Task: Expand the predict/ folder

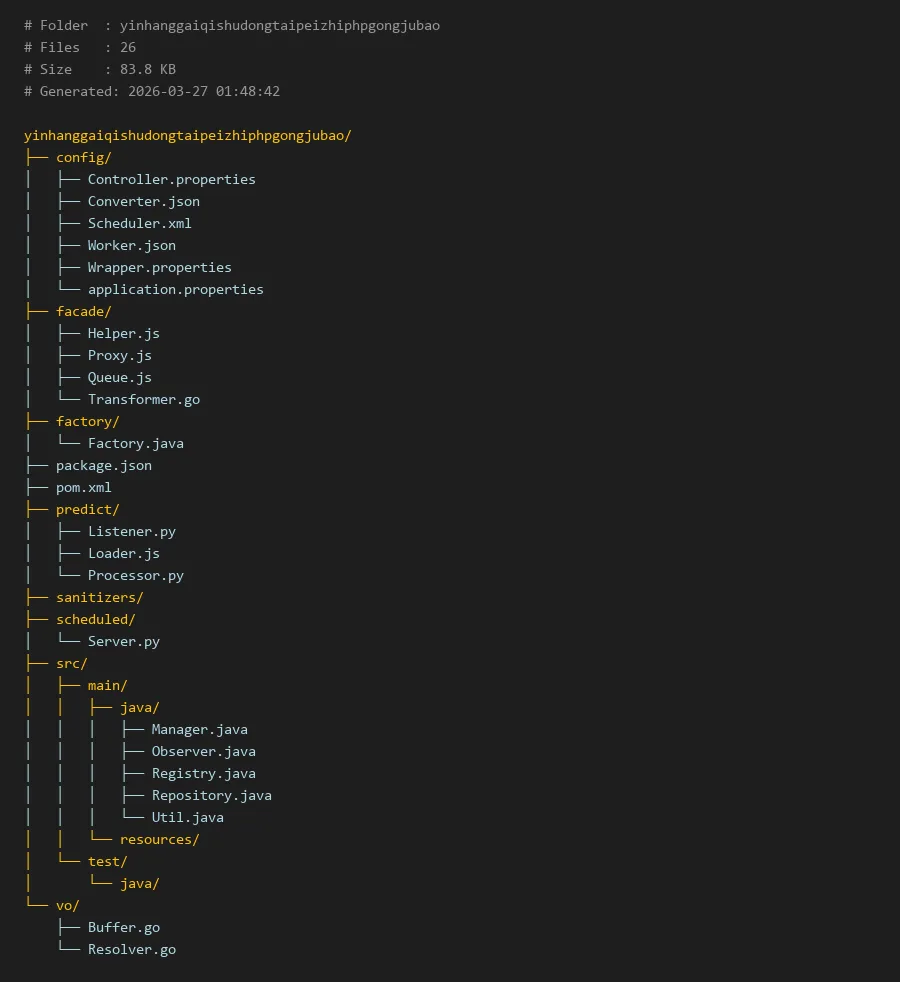Action: tap(87, 510)
